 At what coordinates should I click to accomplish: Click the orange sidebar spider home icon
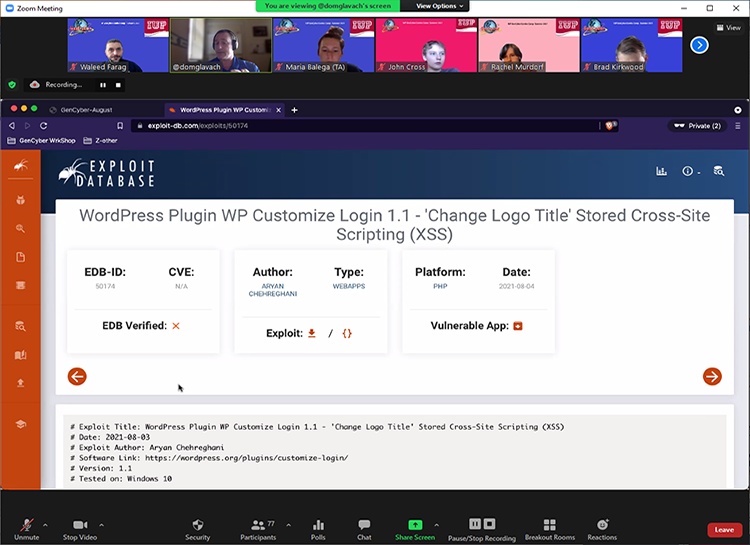21,166
